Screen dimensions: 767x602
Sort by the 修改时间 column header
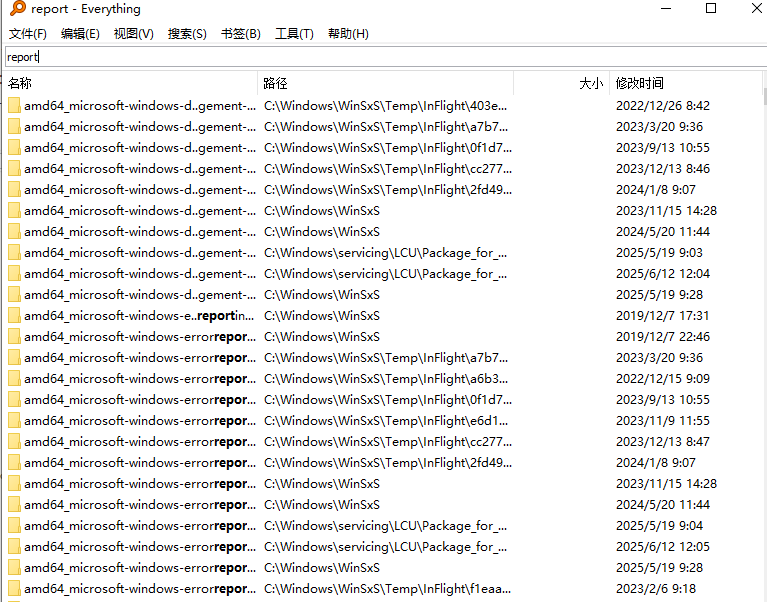(686, 83)
